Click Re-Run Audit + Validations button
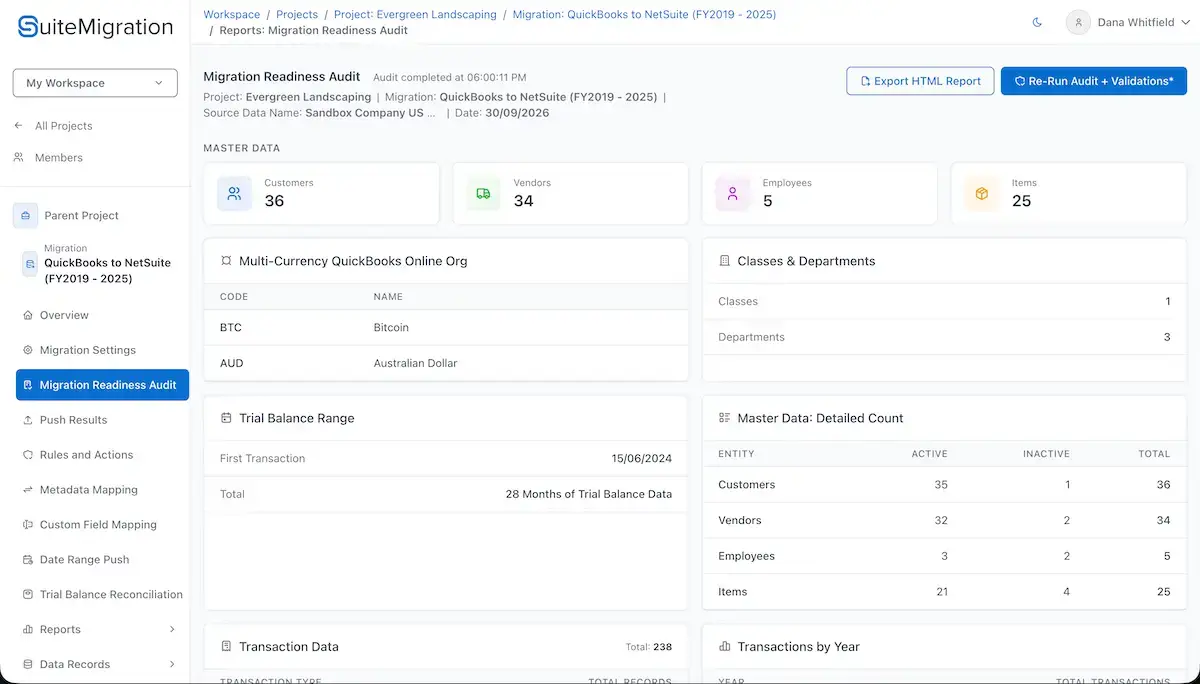Image resolution: width=1200 pixels, height=684 pixels. (1093, 81)
